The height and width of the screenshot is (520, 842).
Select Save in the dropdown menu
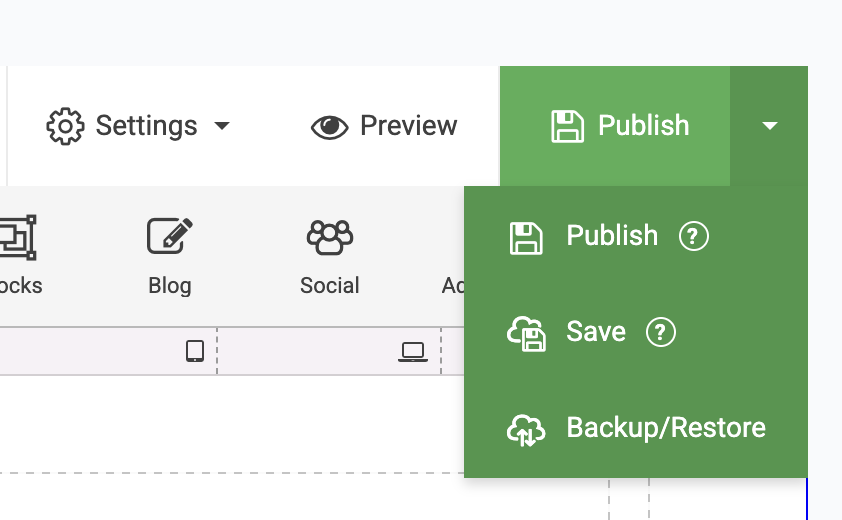tap(596, 332)
